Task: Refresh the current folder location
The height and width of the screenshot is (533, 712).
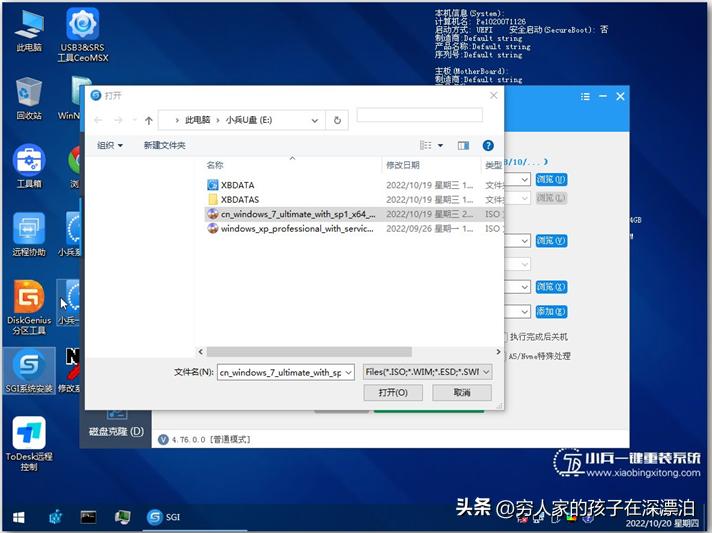Action: click(337, 120)
